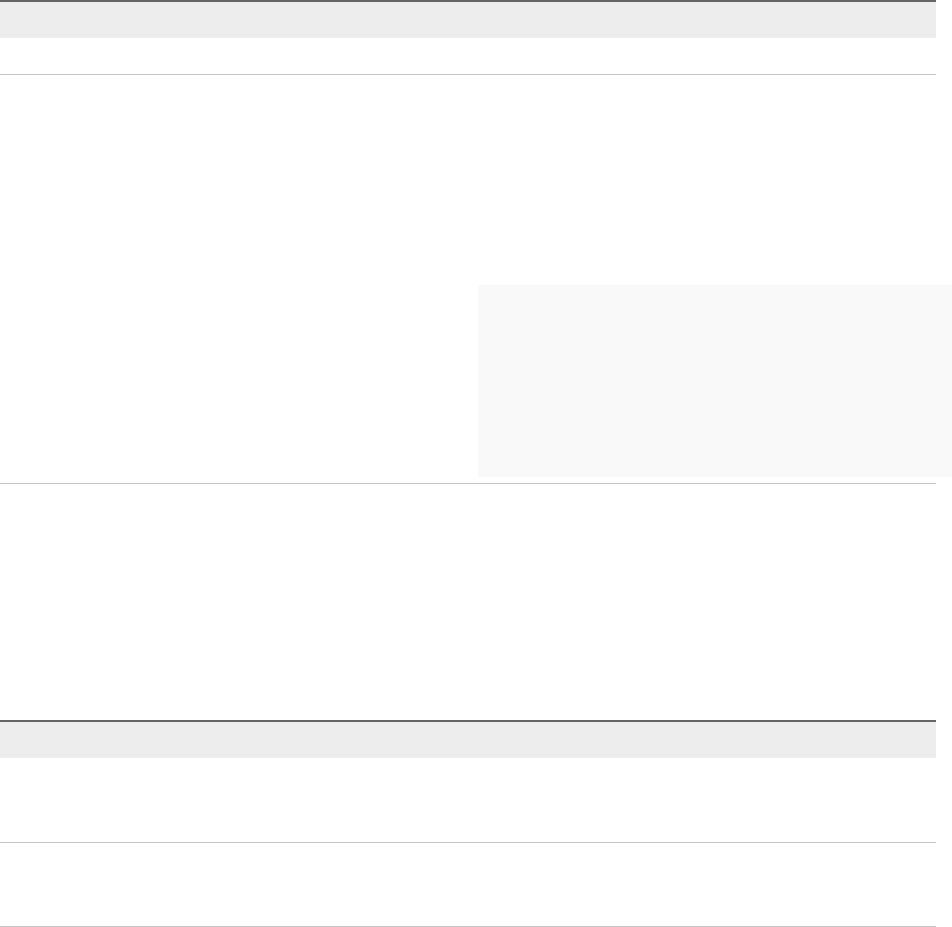Click the divider between the bottom two rows
This screenshot has height=927, width=952.
468,842
